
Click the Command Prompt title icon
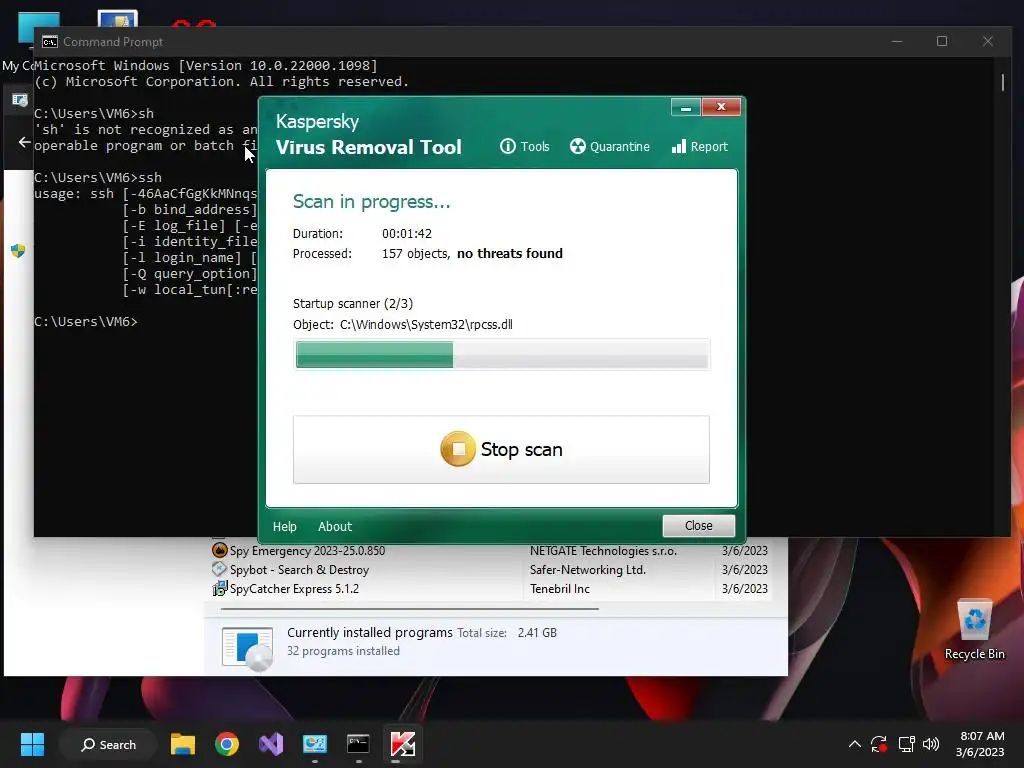[50, 42]
